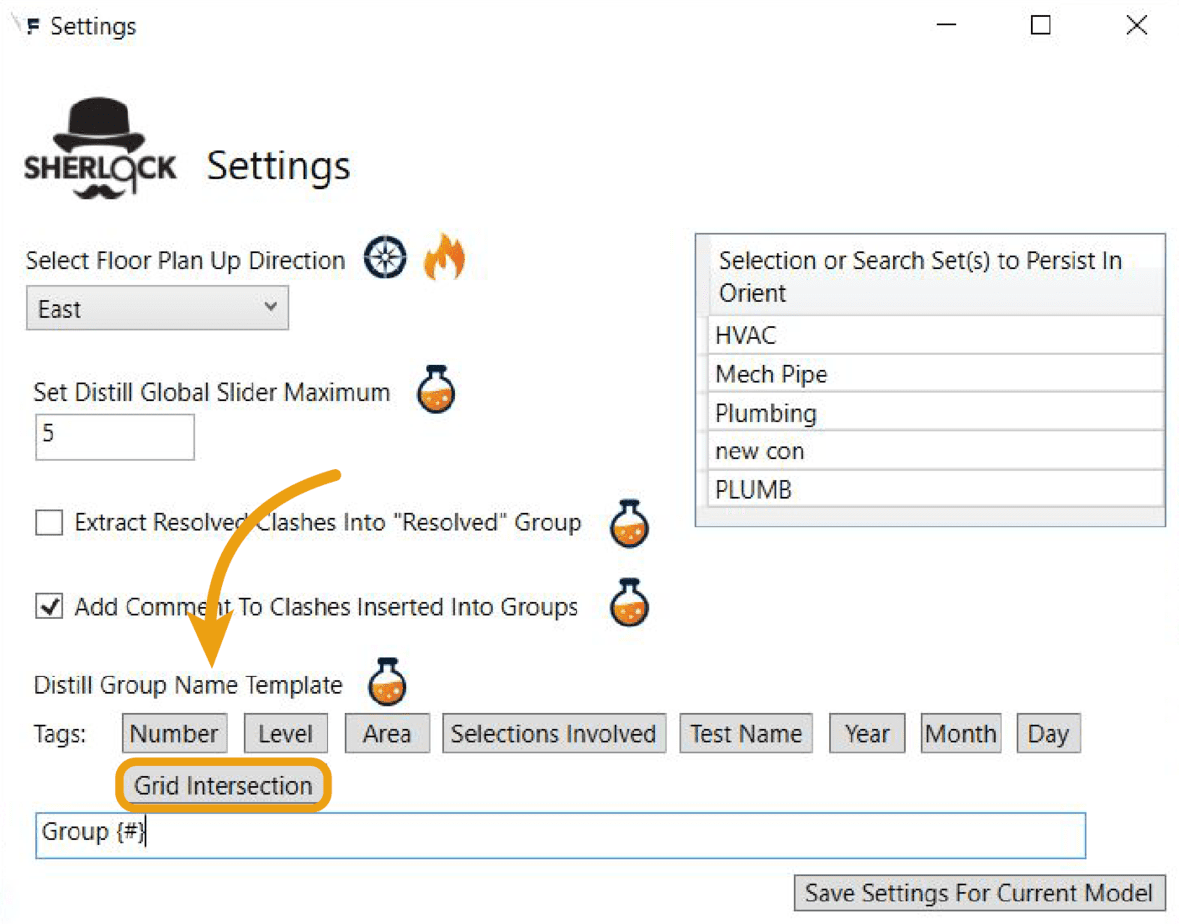The image size is (1179, 924).
Task: Uncheck Add Comment To Clashes Inserted Into Groups
Action: tap(49, 606)
